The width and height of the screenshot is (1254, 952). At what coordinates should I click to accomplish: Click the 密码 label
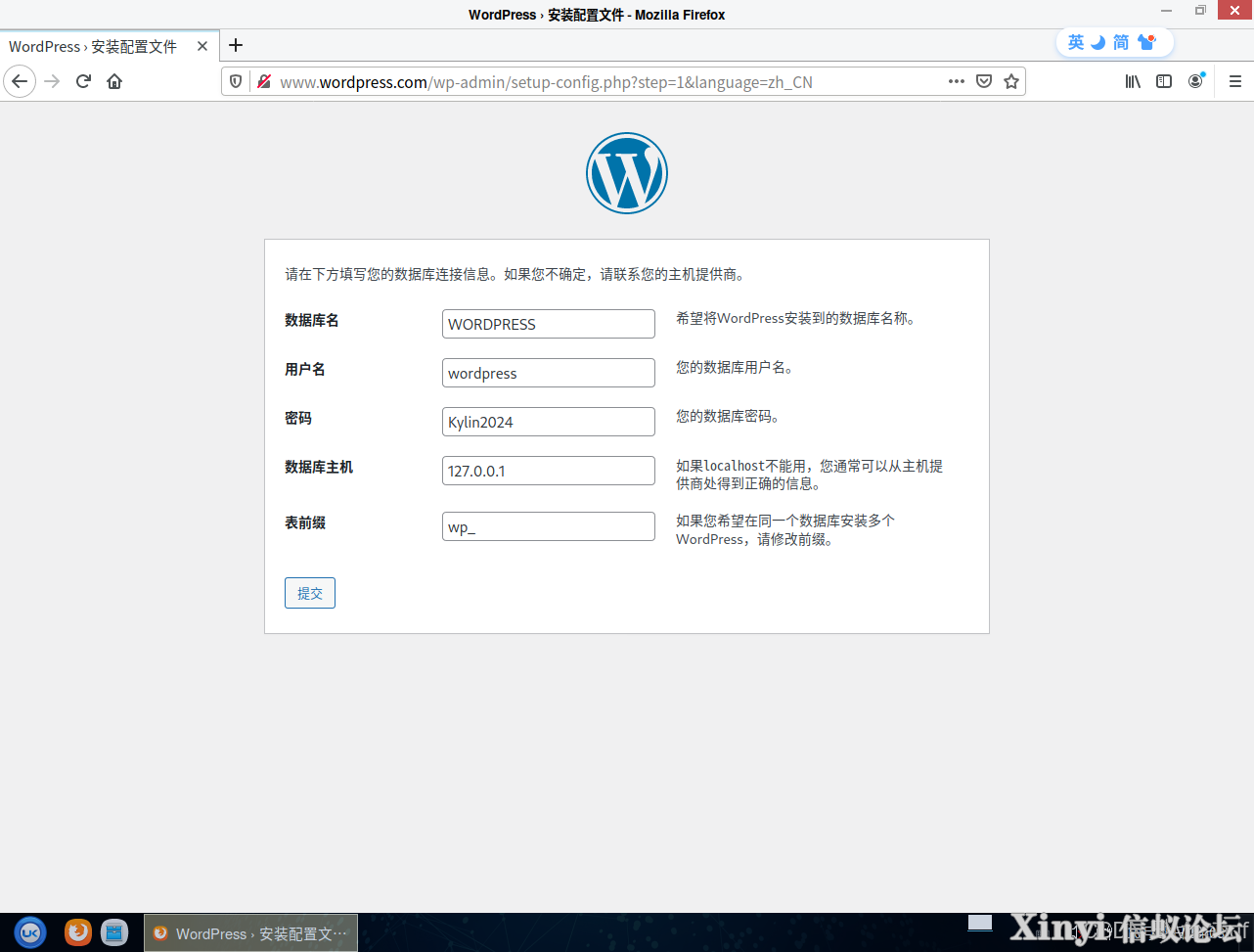click(x=298, y=418)
